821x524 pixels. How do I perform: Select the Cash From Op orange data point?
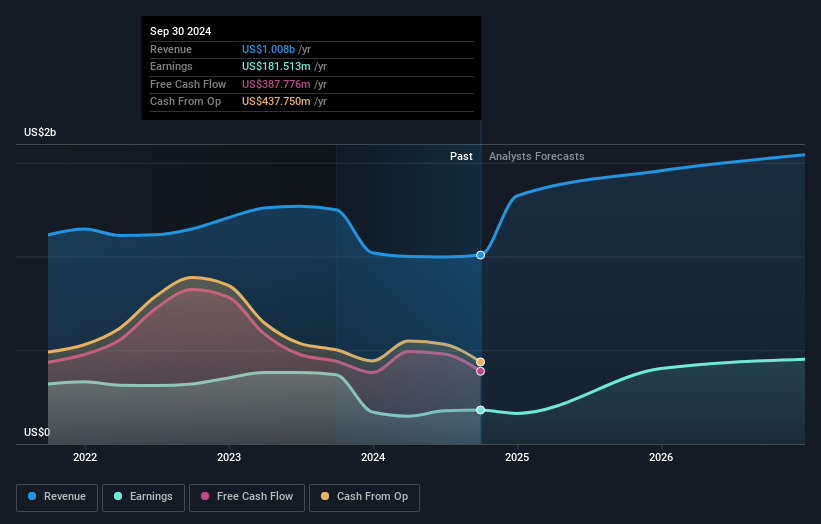[x=481, y=362]
